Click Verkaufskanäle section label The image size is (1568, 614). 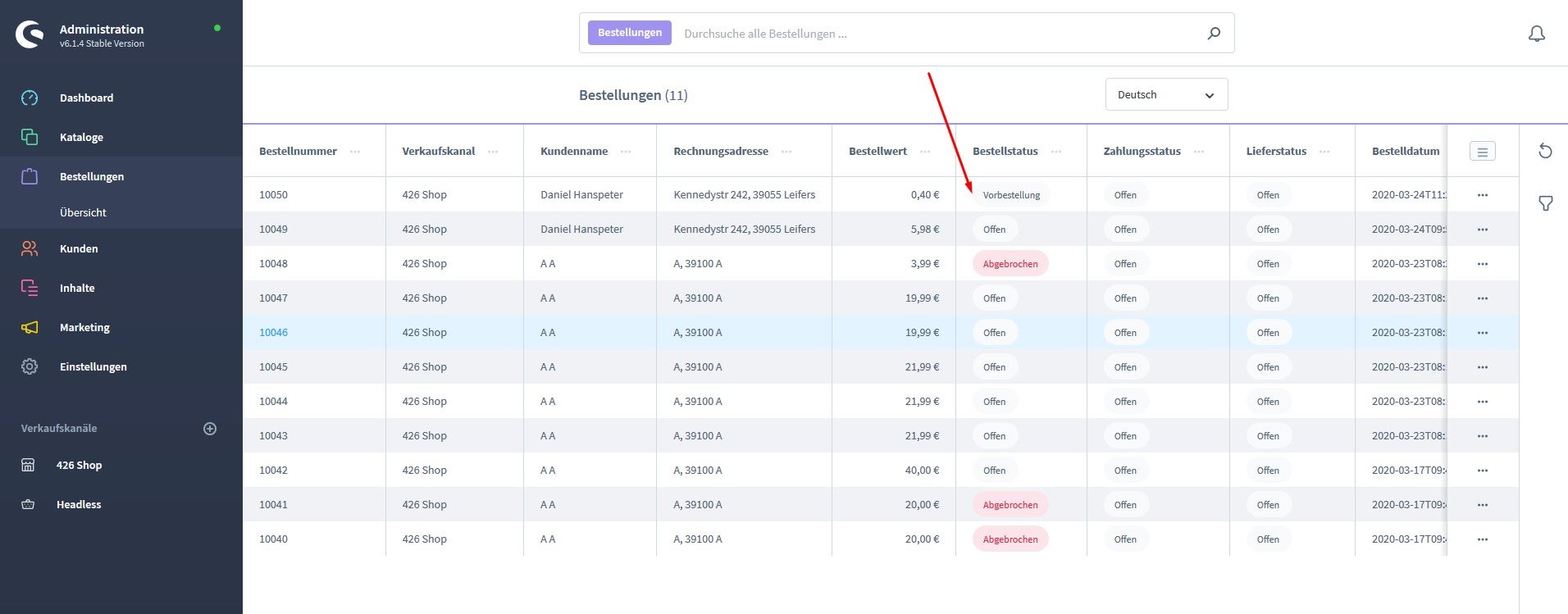coord(59,429)
